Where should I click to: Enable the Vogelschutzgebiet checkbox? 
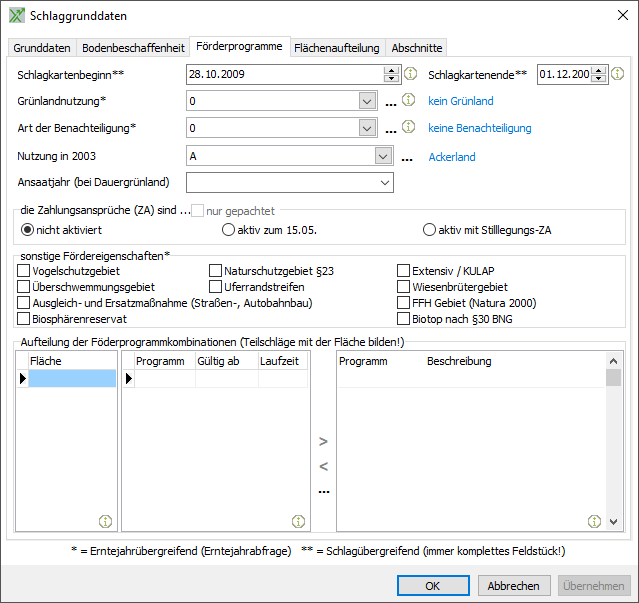pyautogui.click(x=24, y=271)
